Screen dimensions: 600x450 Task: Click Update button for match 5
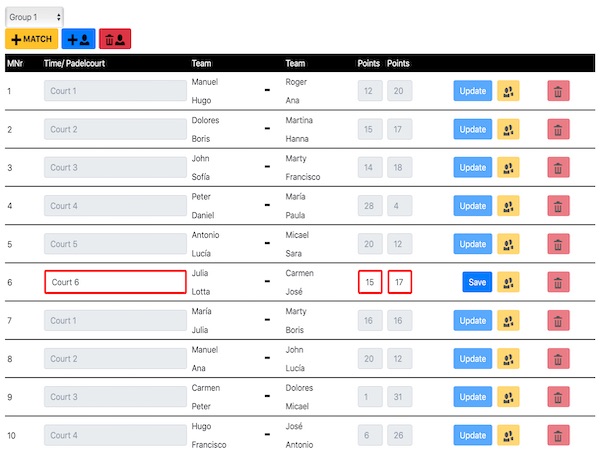[x=473, y=244]
